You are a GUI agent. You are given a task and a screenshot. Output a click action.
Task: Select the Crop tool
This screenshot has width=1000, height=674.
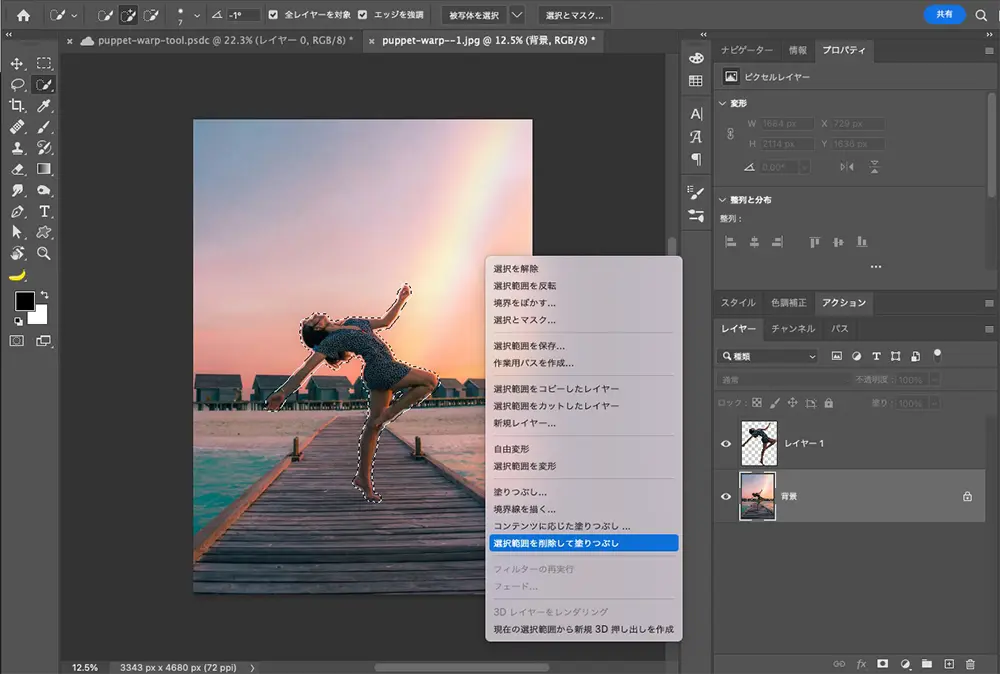coord(17,106)
